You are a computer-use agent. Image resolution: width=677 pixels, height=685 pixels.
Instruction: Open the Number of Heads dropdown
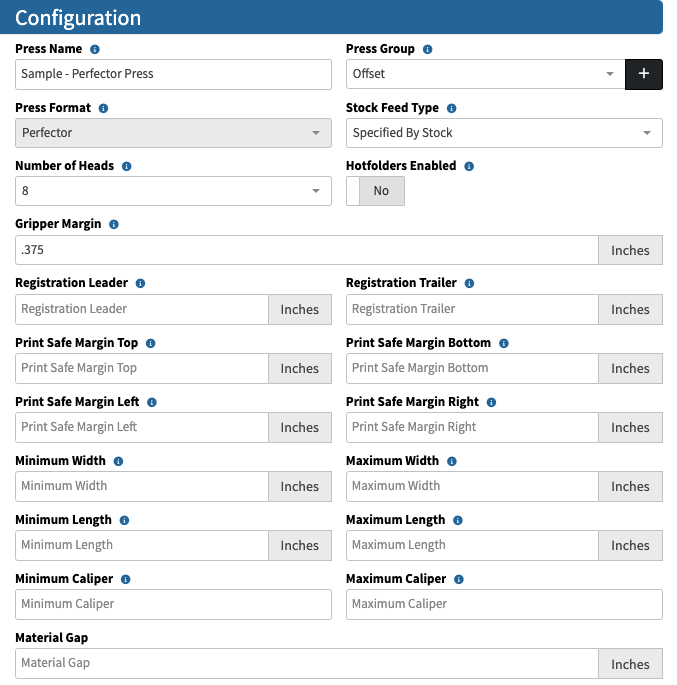[x=173, y=191]
